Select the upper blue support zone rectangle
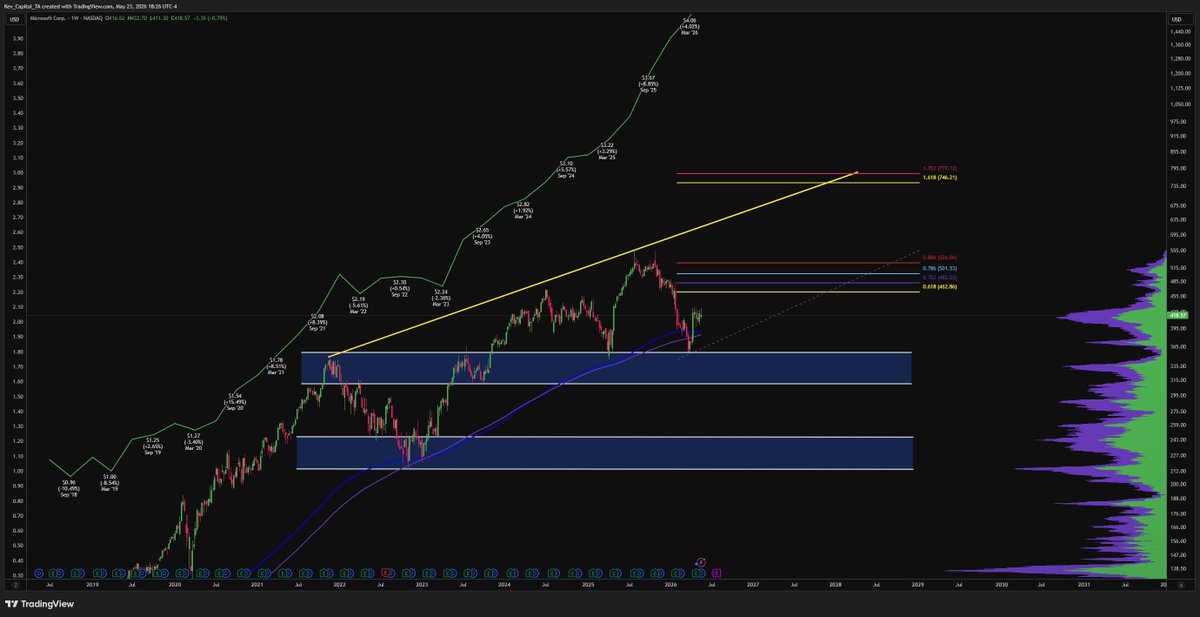This screenshot has height=617, width=1200. [x=606, y=368]
